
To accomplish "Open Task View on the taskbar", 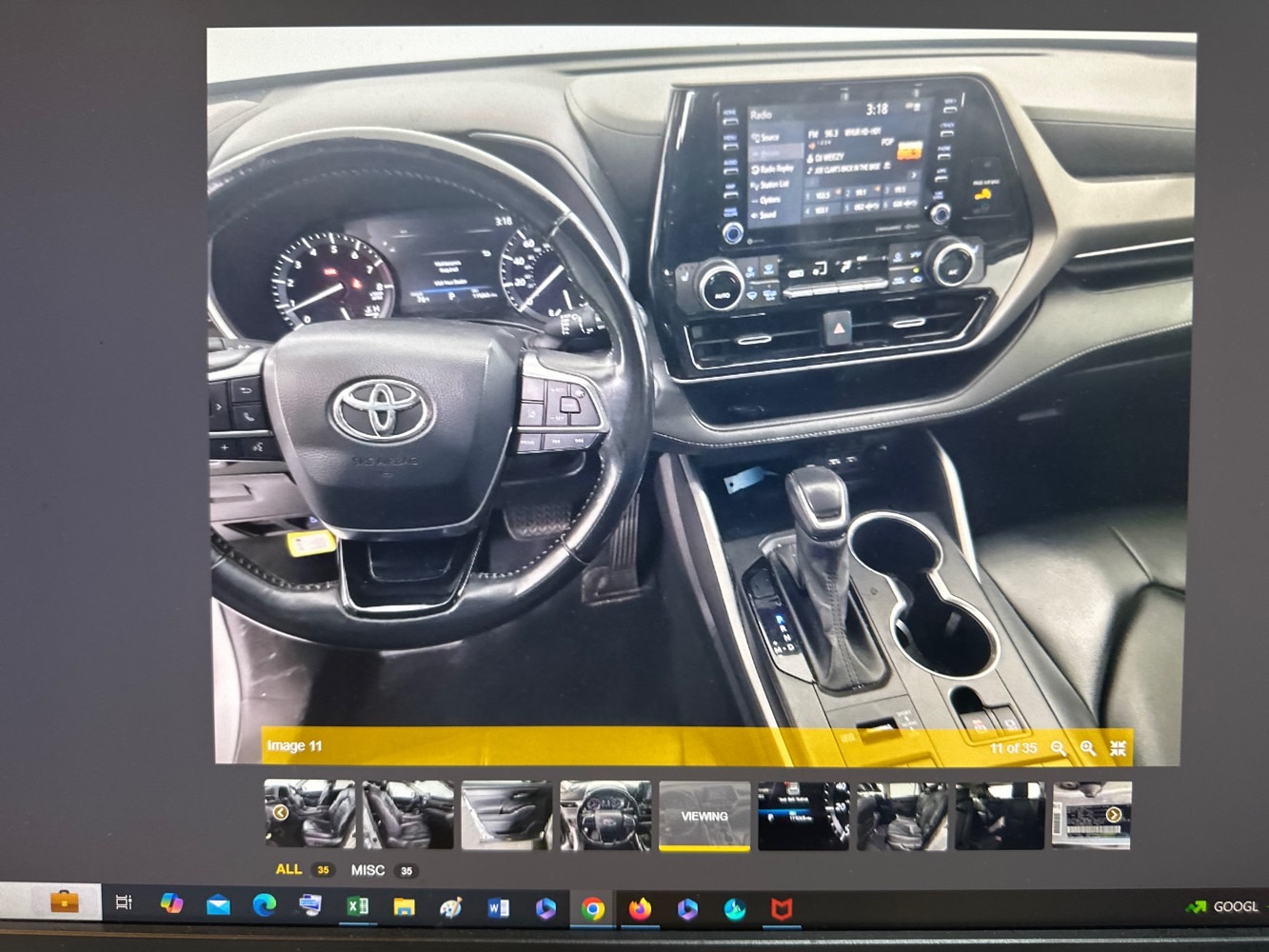I will coord(124,902).
